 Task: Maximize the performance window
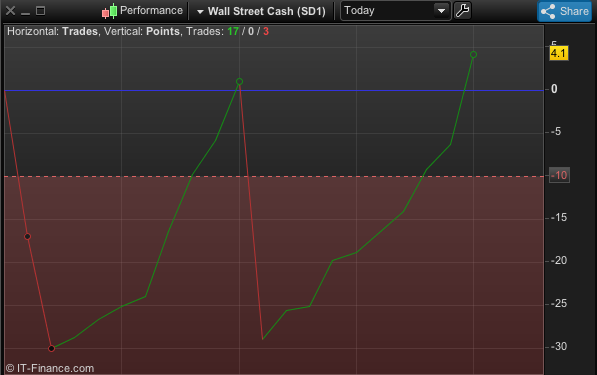[40, 11]
